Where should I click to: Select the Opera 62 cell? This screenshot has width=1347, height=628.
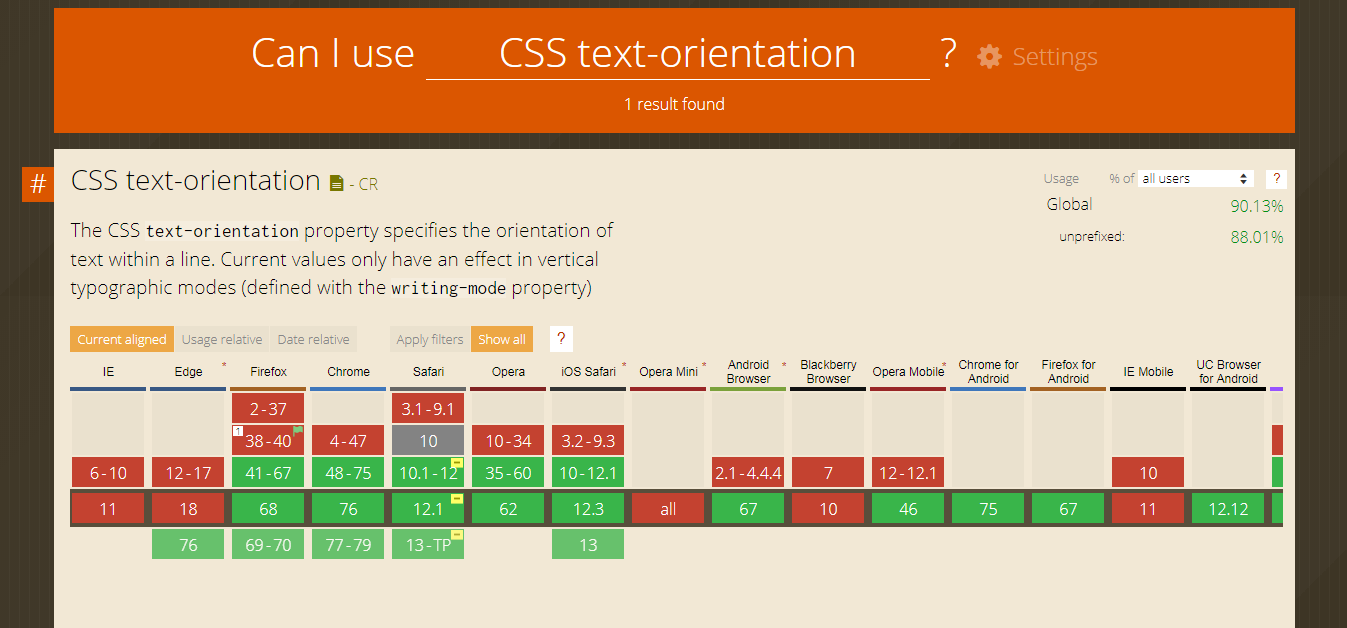pos(508,509)
